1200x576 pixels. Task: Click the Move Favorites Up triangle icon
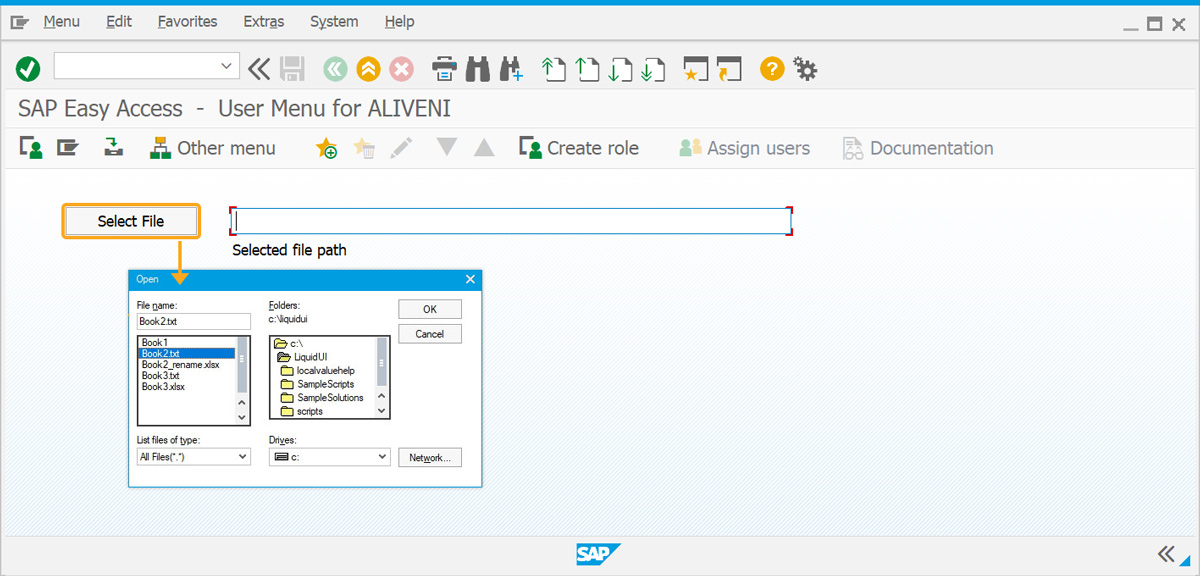tap(484, 148)
